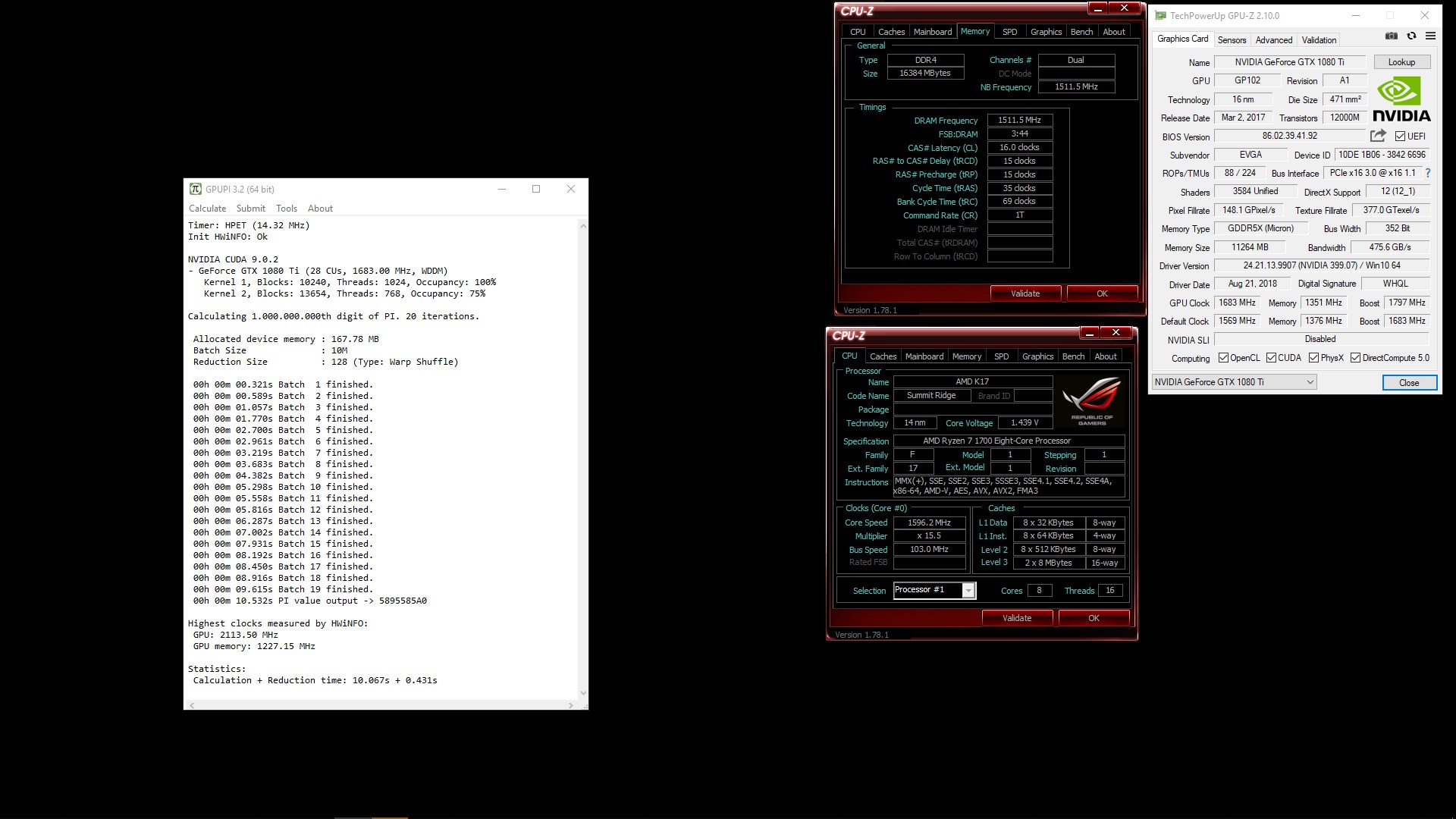Open GPUPI Tools menu
1456x819 pixels.
coord(287,209)
